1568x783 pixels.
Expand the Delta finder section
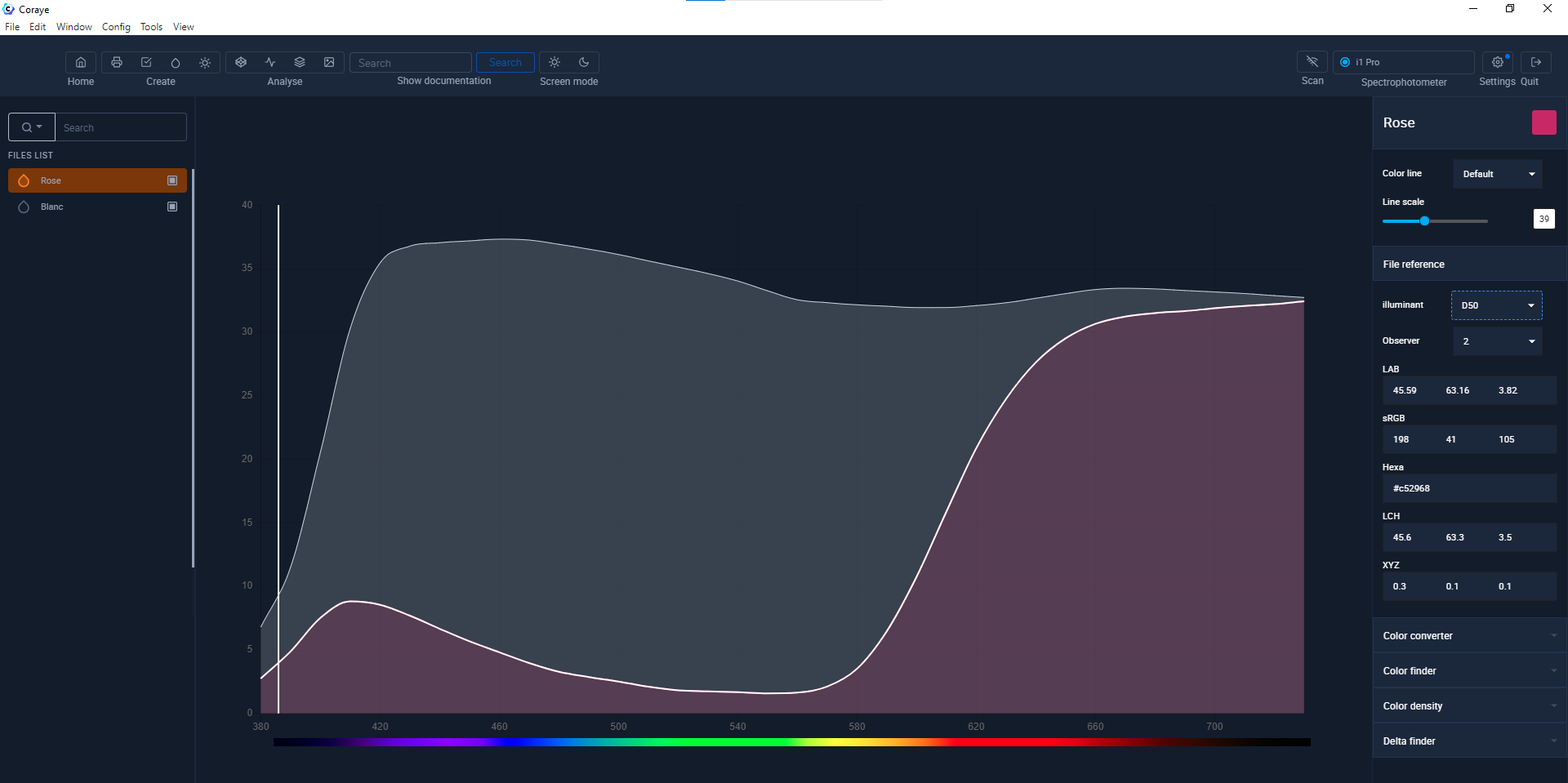coord(1470,741)
